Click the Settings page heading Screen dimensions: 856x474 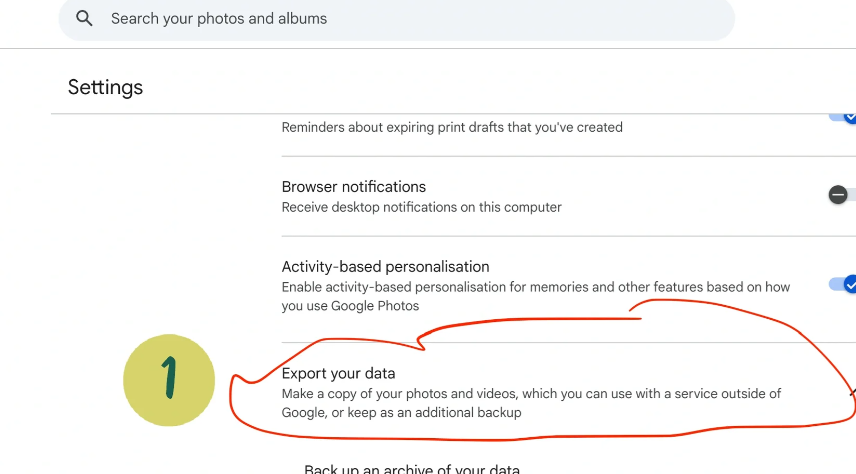pos(105,87)
